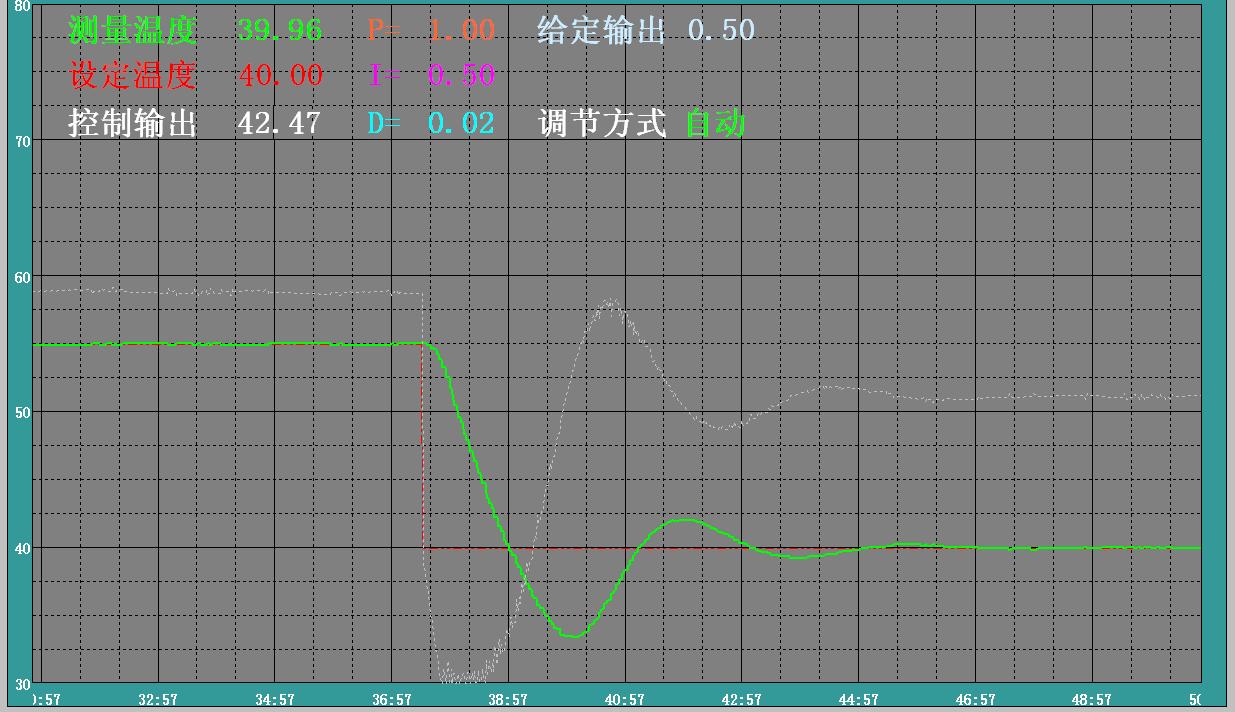Click time axis label 46:57
This screenshot has width=1235, height=712.
(x=975, y=700)
